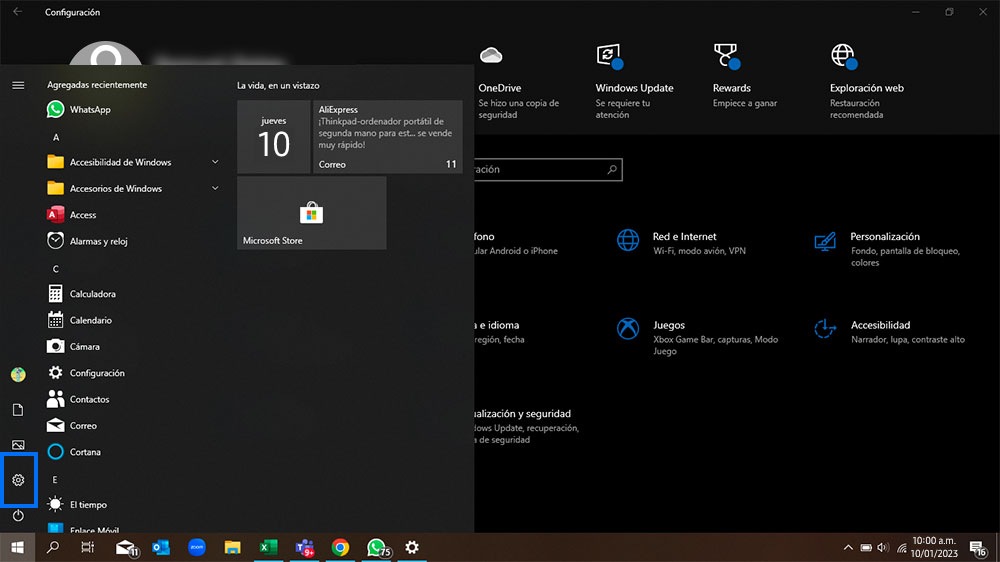This screenshot has width=1000, height=562.
Task: Launch Access from the app list
Action: click(82, 215)
